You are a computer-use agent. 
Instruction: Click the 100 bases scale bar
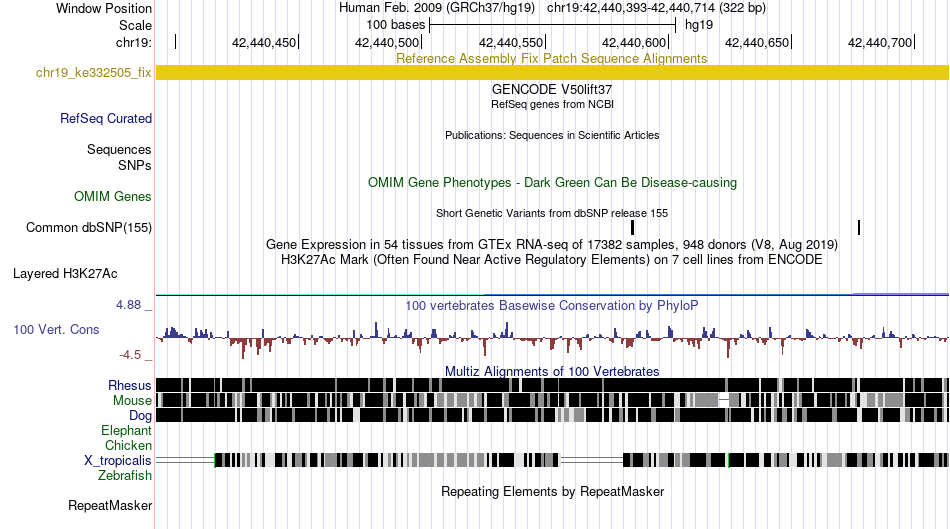pyautogui.click(x=552, y=25)
